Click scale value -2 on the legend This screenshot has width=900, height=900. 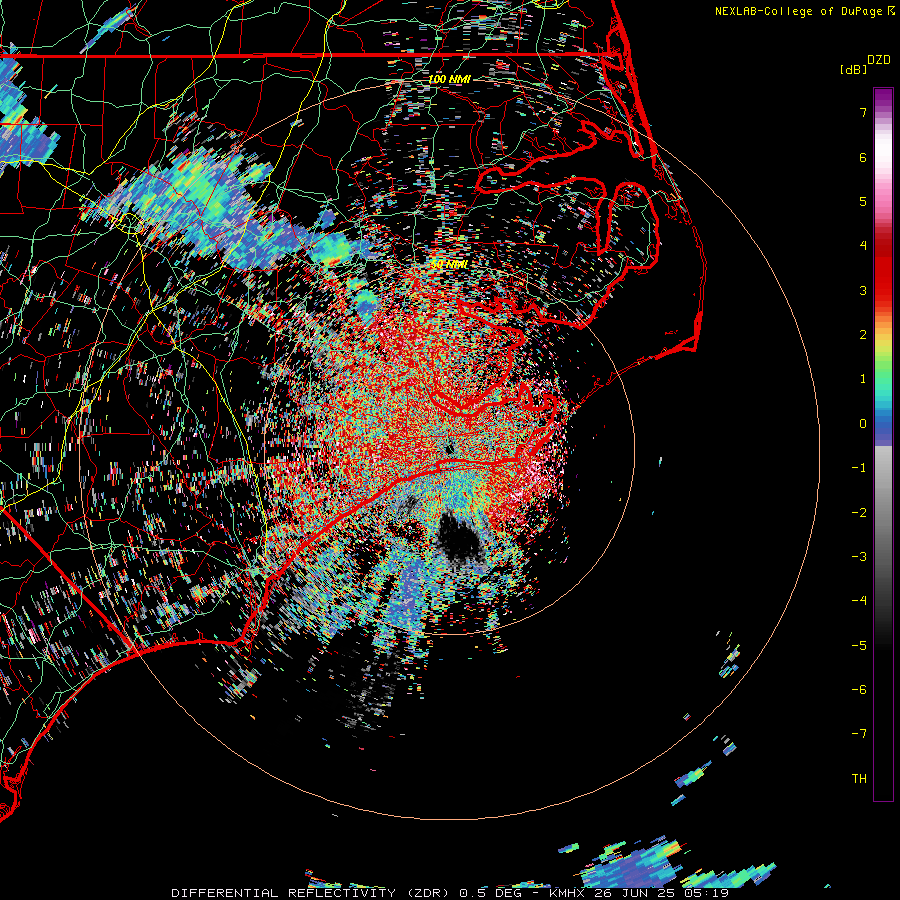859,513
